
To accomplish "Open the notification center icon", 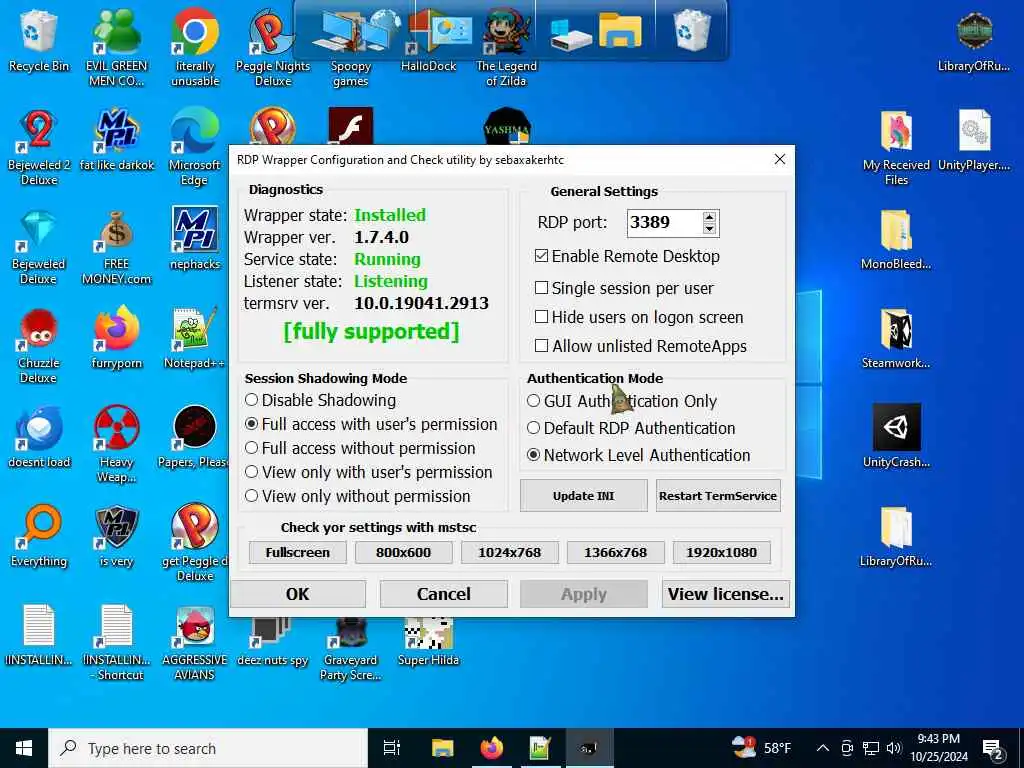I will (993, 748).
